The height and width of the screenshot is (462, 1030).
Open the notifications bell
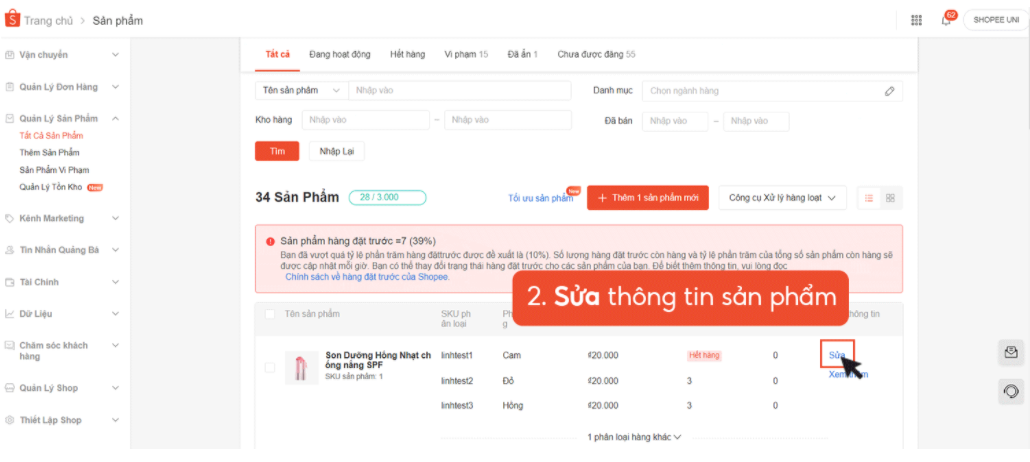tap(945, 20)
